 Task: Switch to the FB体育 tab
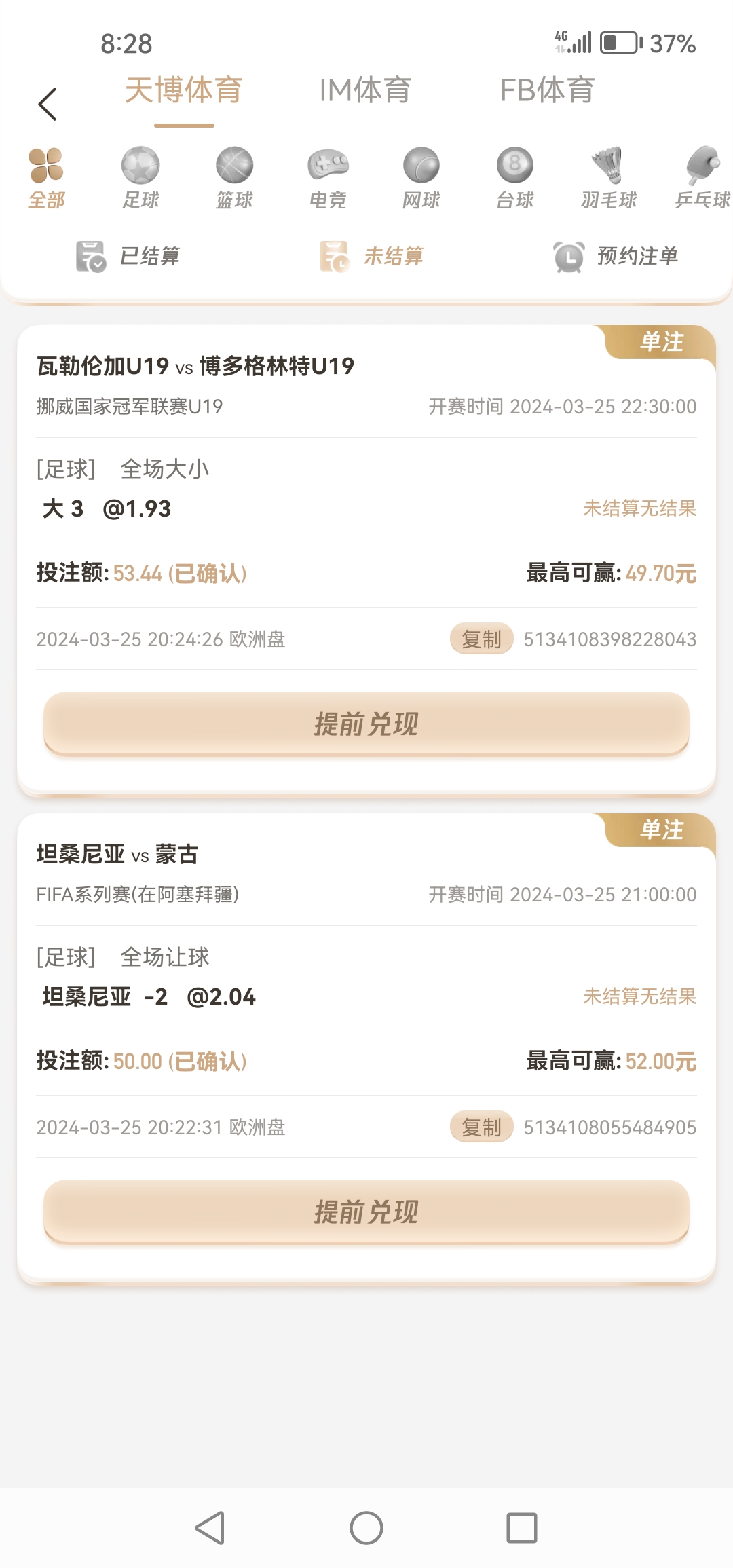[x=547, y=91]
